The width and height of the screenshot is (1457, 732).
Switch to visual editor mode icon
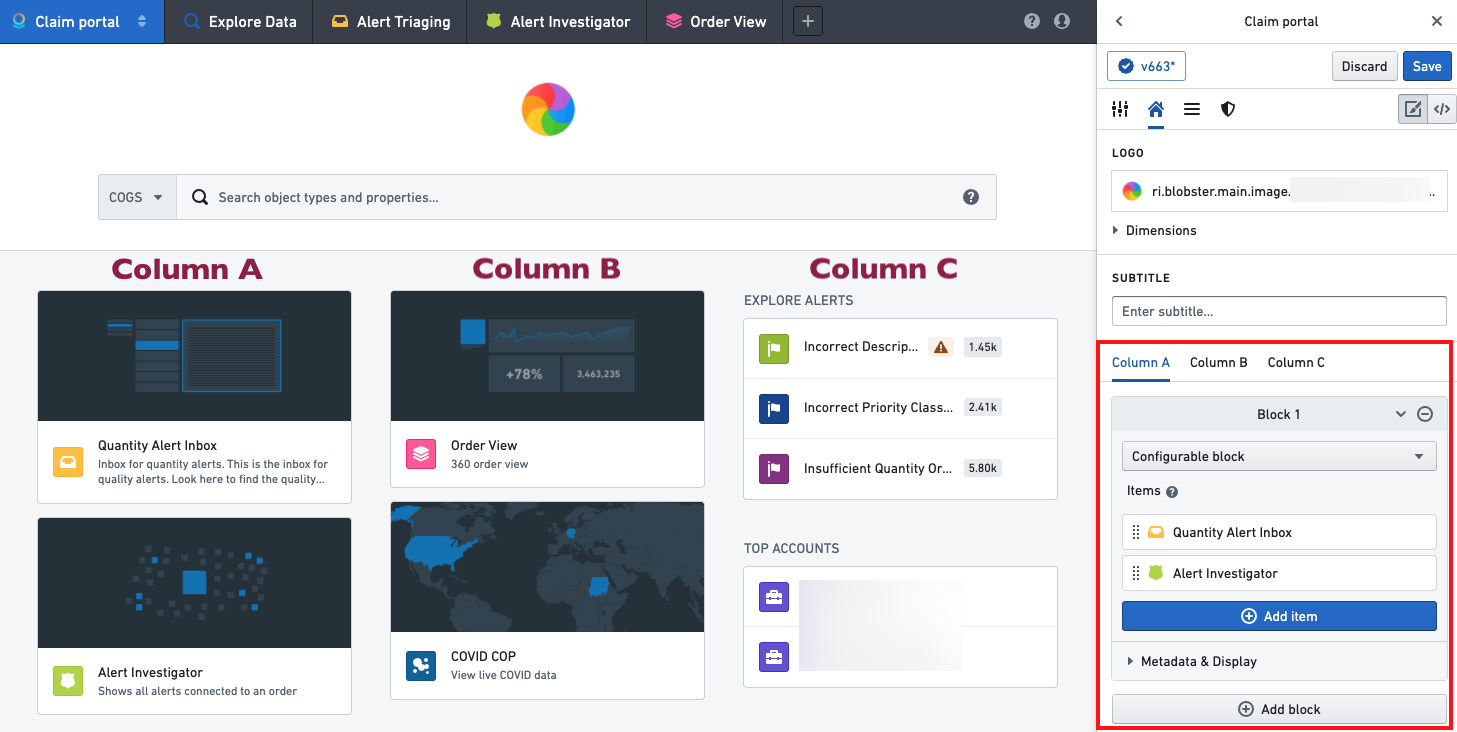[x=1413, y=109]
